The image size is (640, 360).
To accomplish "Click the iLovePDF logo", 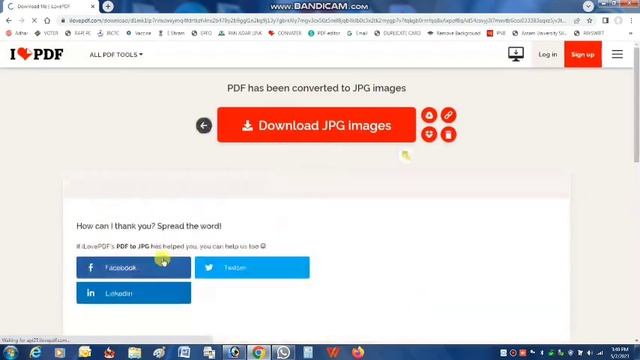I will [37, 54].
